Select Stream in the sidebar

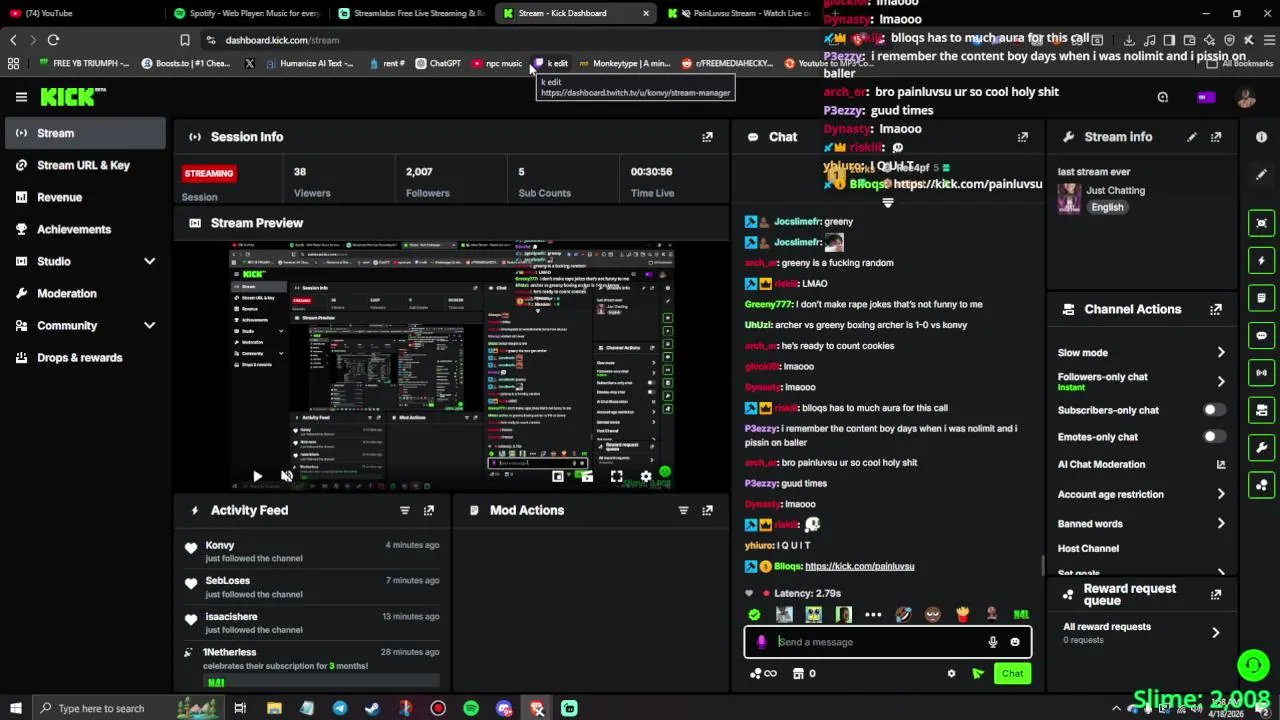click(x=85, y=133)
